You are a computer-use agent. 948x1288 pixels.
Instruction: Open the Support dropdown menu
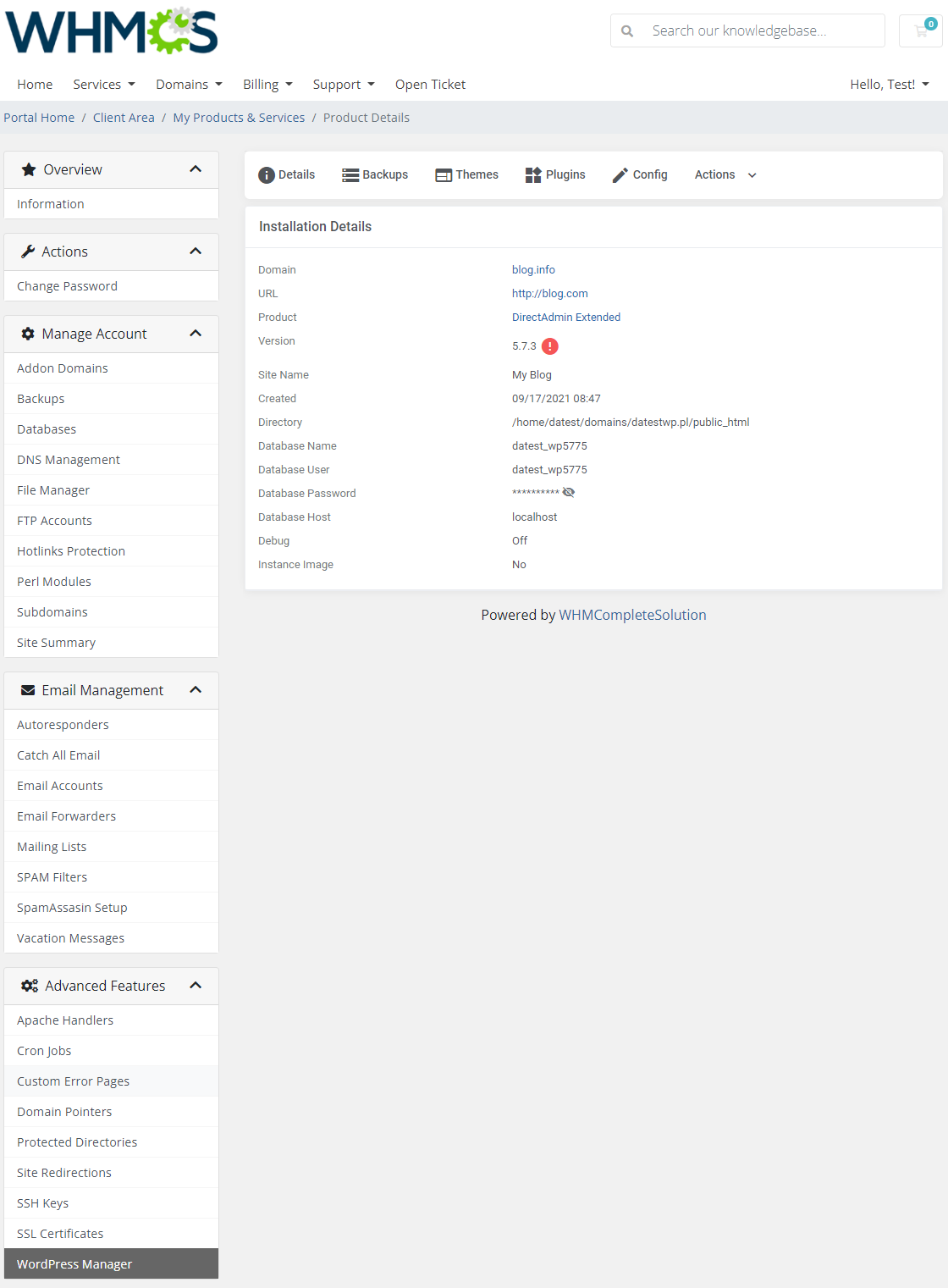coord(344,85)
